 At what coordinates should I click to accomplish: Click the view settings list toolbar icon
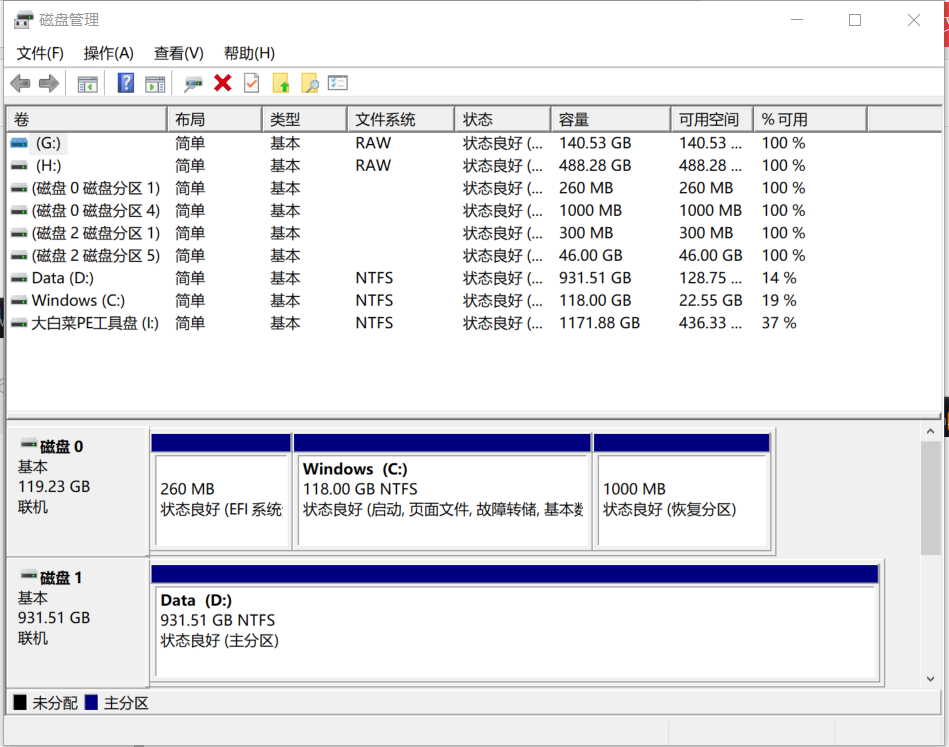[338, 83]
